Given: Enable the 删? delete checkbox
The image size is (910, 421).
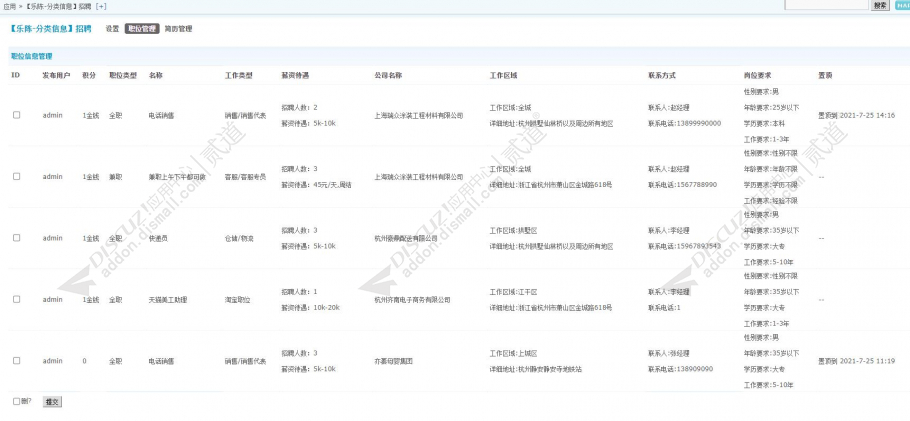Looking at the screenshot, I should 16,401.
